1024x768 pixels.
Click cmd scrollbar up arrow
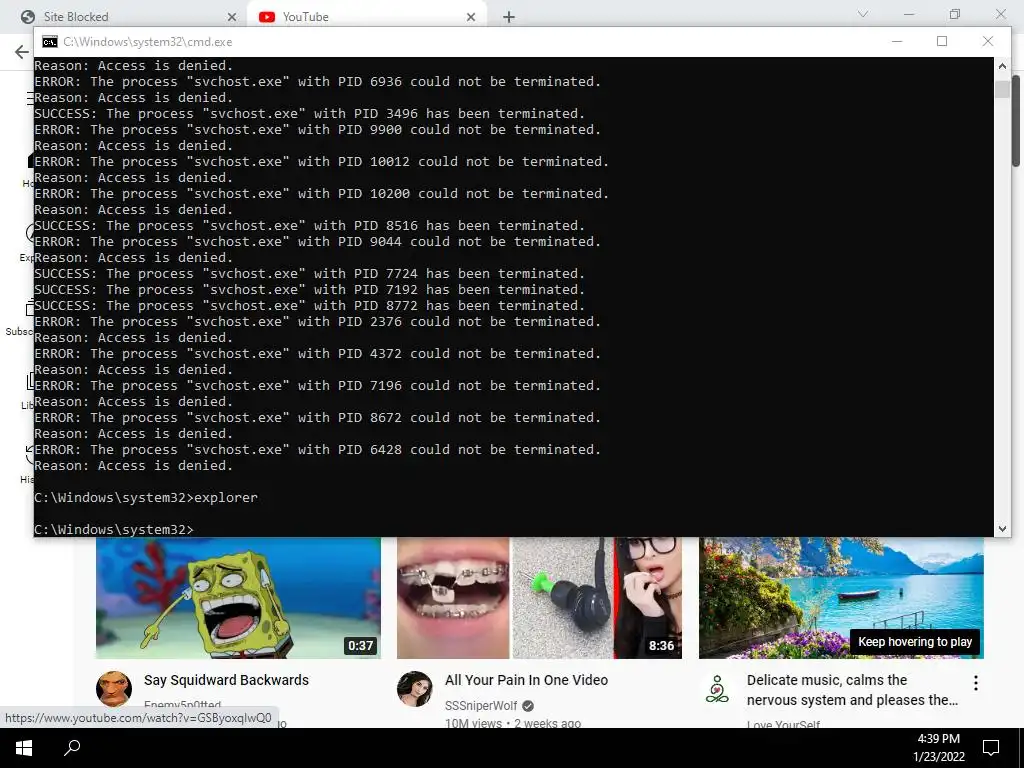click(x=1002, y=65)
